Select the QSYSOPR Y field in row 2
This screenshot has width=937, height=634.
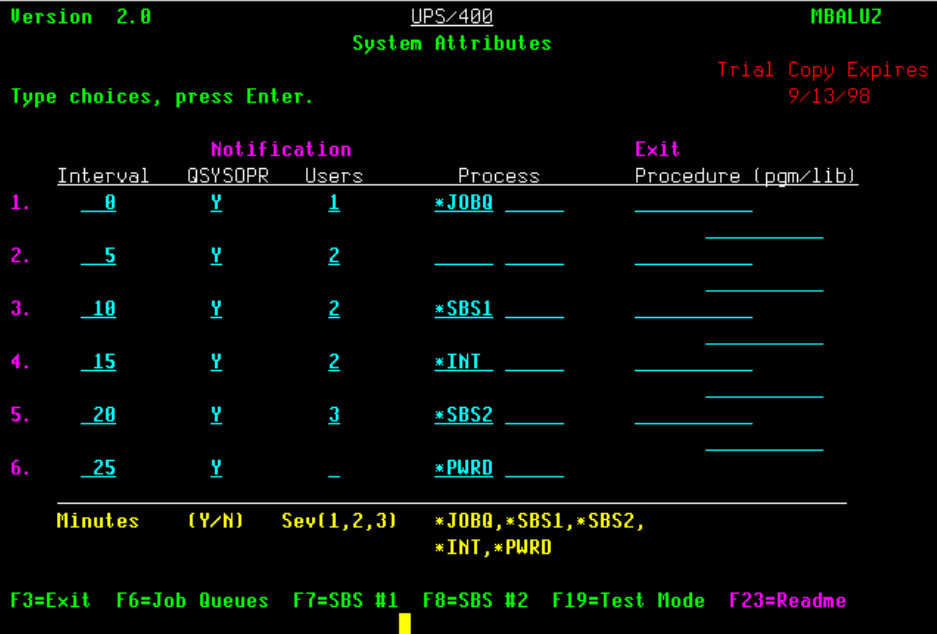point(216,256)
